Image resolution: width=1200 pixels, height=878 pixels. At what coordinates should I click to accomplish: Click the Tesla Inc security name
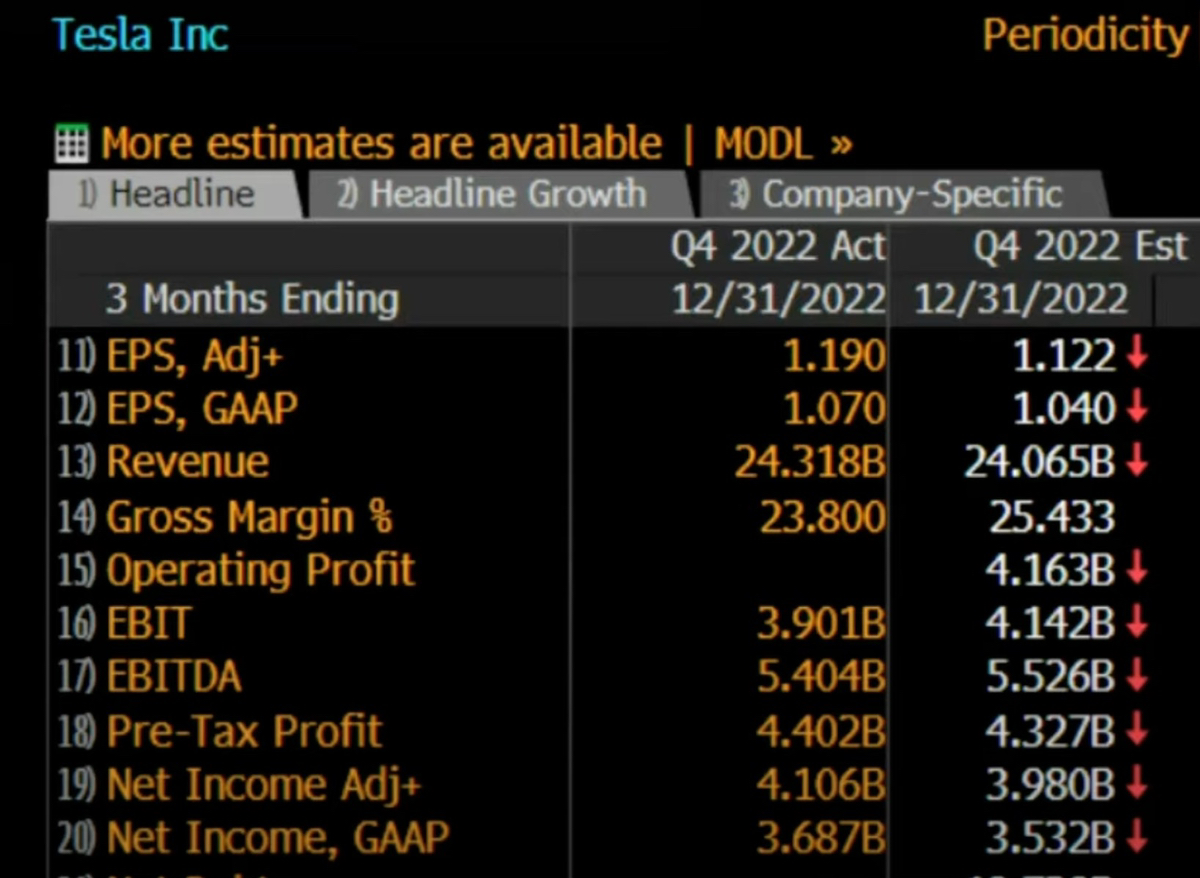pos(140,36)
